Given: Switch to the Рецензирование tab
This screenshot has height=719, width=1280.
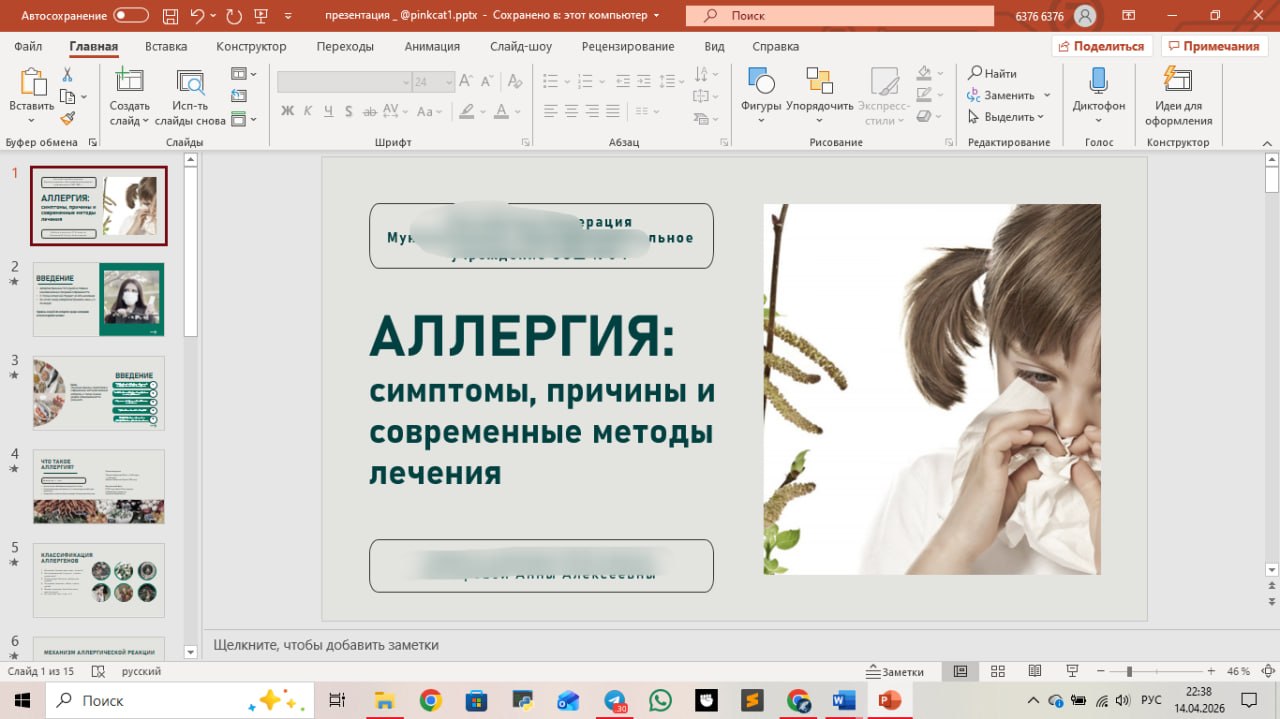Looking at the screenshot, I should tap(628, 46).
